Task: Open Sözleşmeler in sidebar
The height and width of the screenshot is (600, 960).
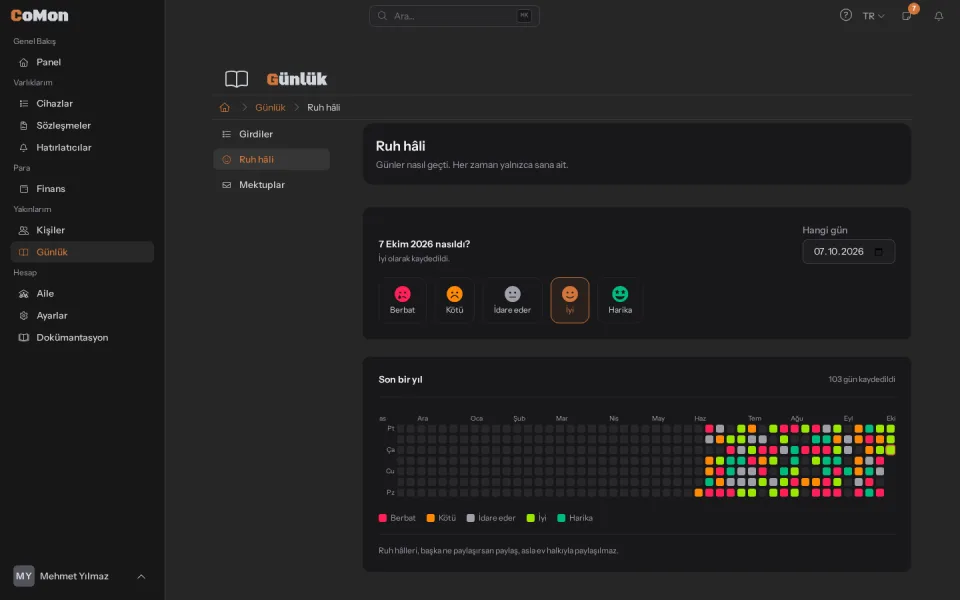Action: coord(82,126)
